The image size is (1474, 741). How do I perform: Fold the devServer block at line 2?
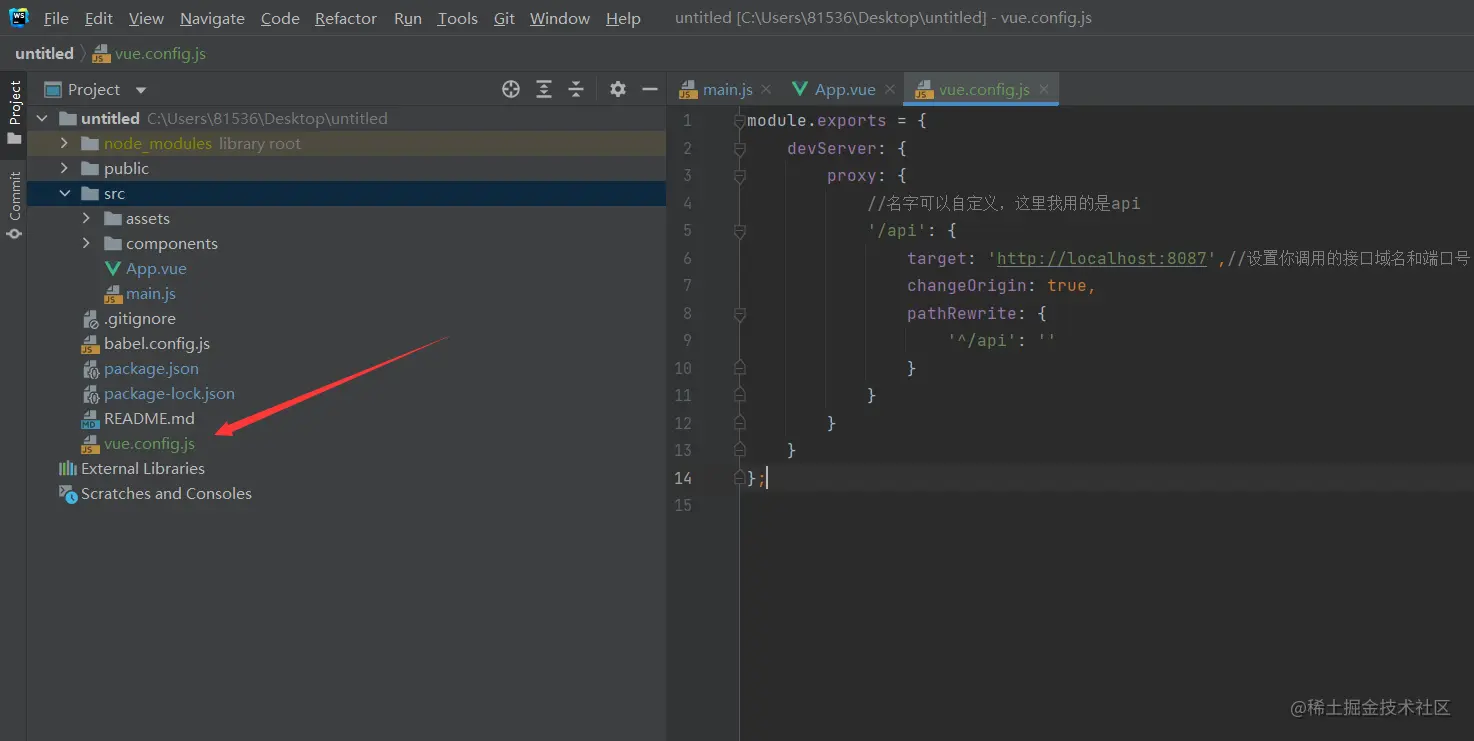pyautogui.click(x=740, y=149)
